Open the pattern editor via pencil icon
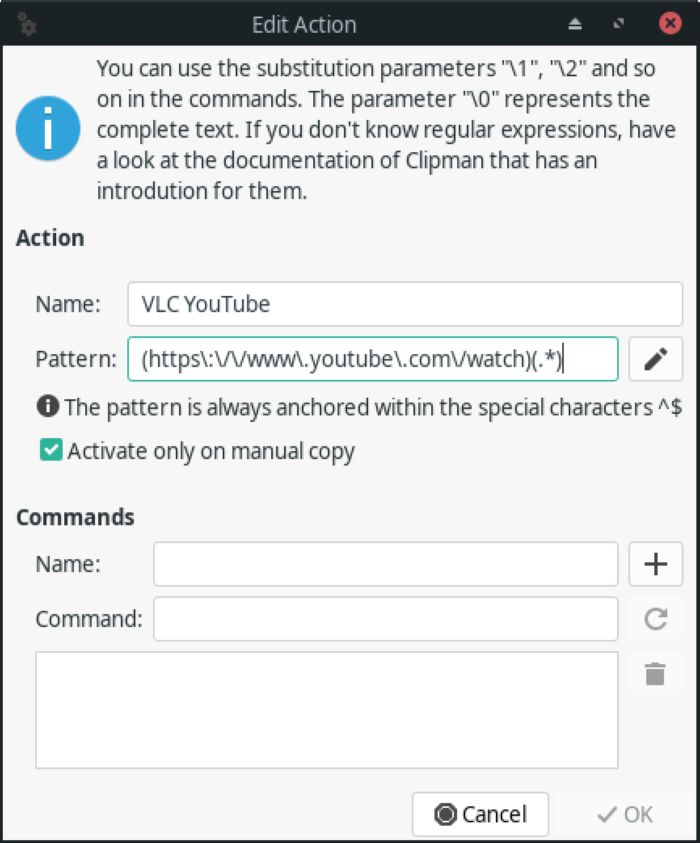Screen dimensions: 700x843 point(657,360)
